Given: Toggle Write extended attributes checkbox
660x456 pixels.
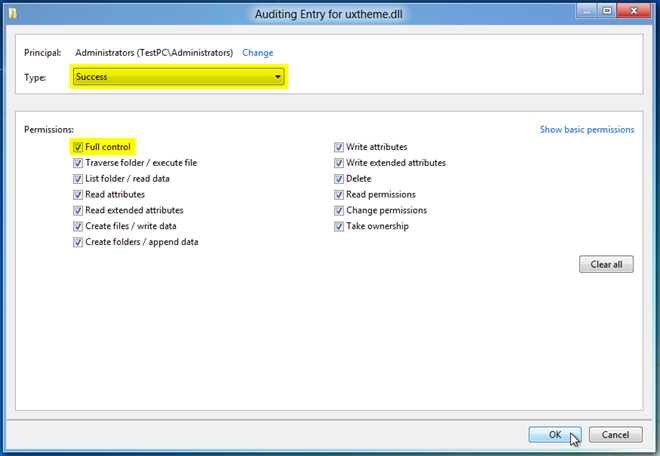Looking at the screenshot, I should (x=339, y=163).
